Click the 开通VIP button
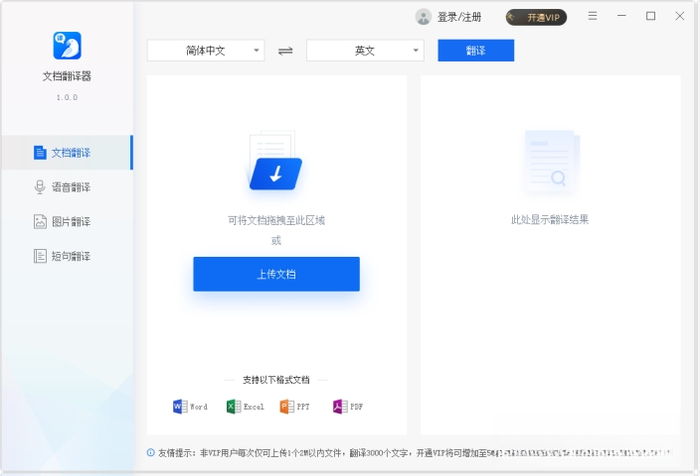The image size is (700, 476). (x=536, y=17)
